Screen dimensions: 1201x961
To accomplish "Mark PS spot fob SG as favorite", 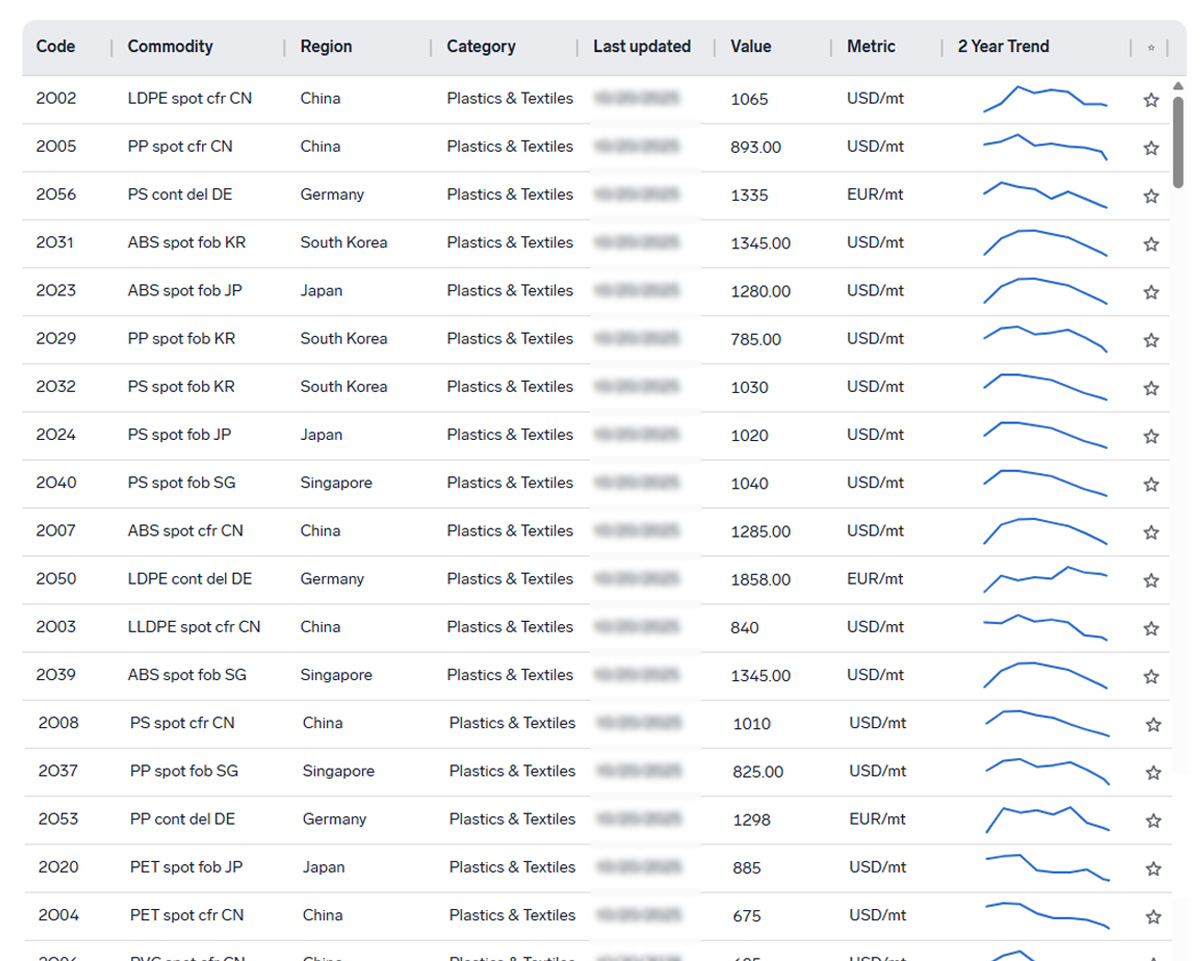I will 1151,484.
